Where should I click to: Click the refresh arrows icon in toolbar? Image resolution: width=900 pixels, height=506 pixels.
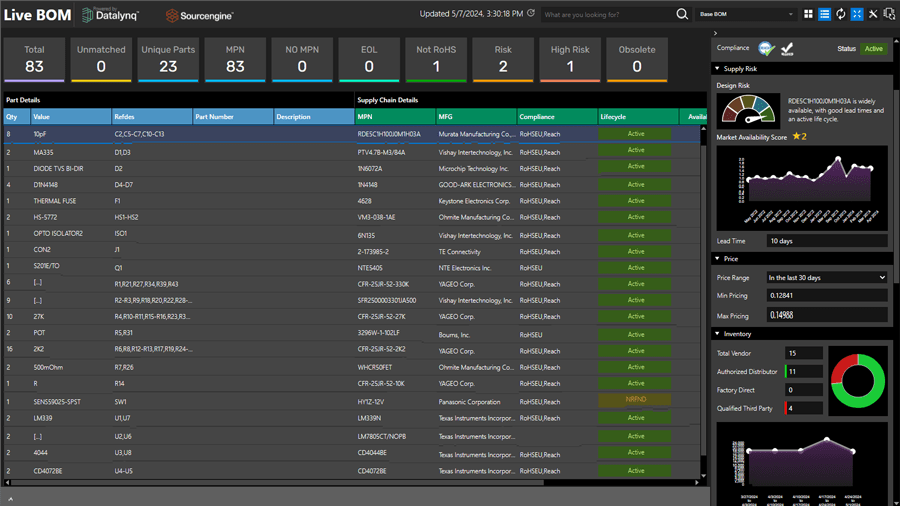(841, 14)
